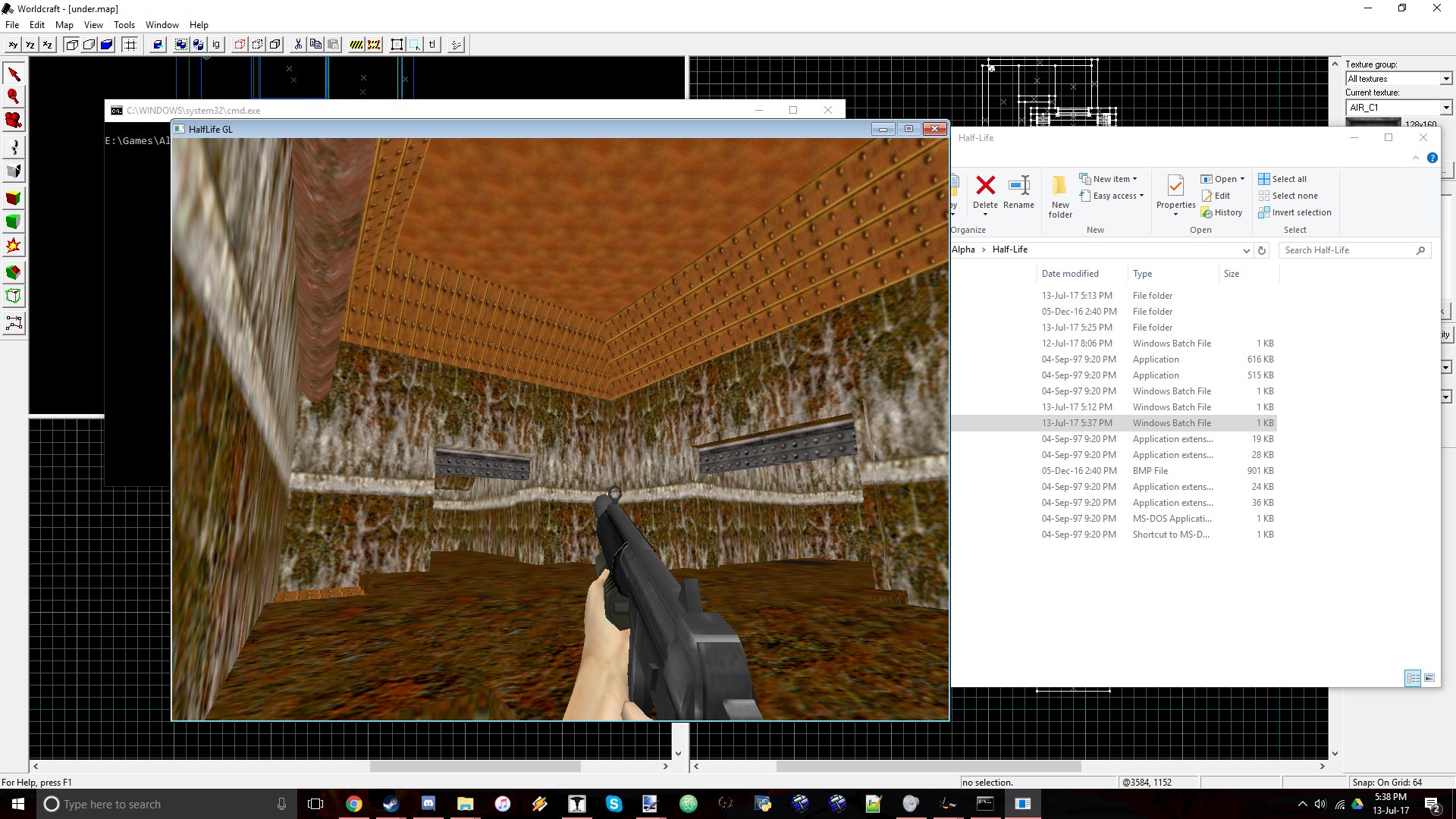Set 3D view to wireframe mode
Image resolution: width=1456 pixels, height=819 pixels.
click(71, 45)
